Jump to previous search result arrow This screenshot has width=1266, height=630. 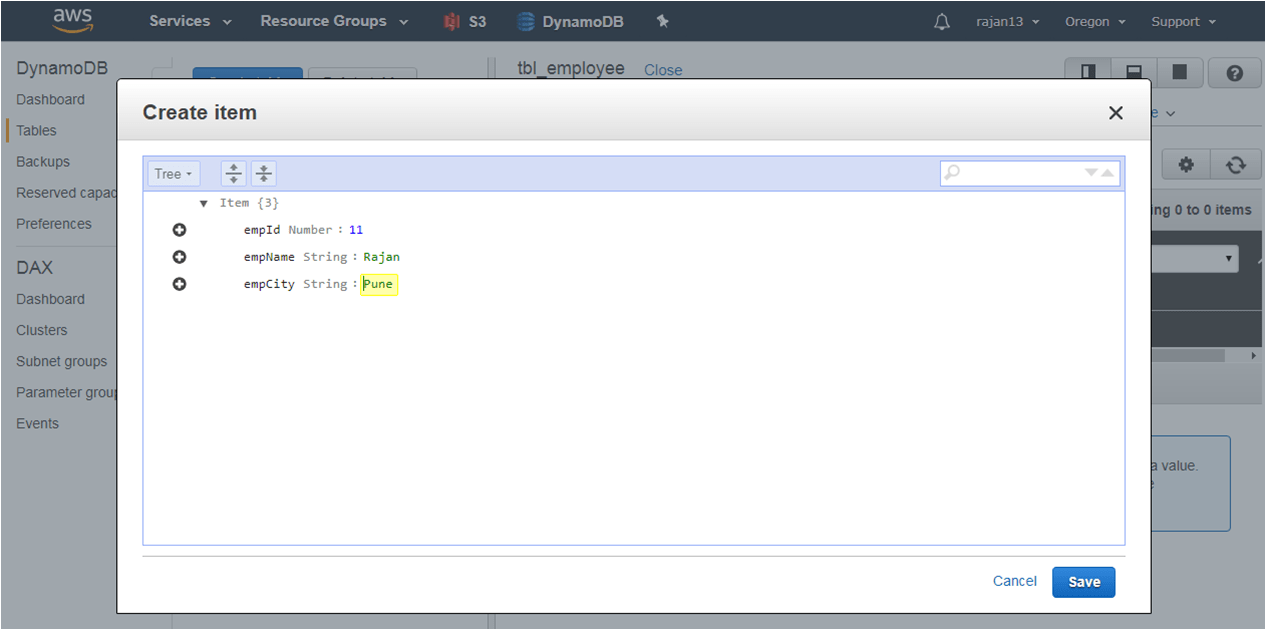click(1107, 173)
